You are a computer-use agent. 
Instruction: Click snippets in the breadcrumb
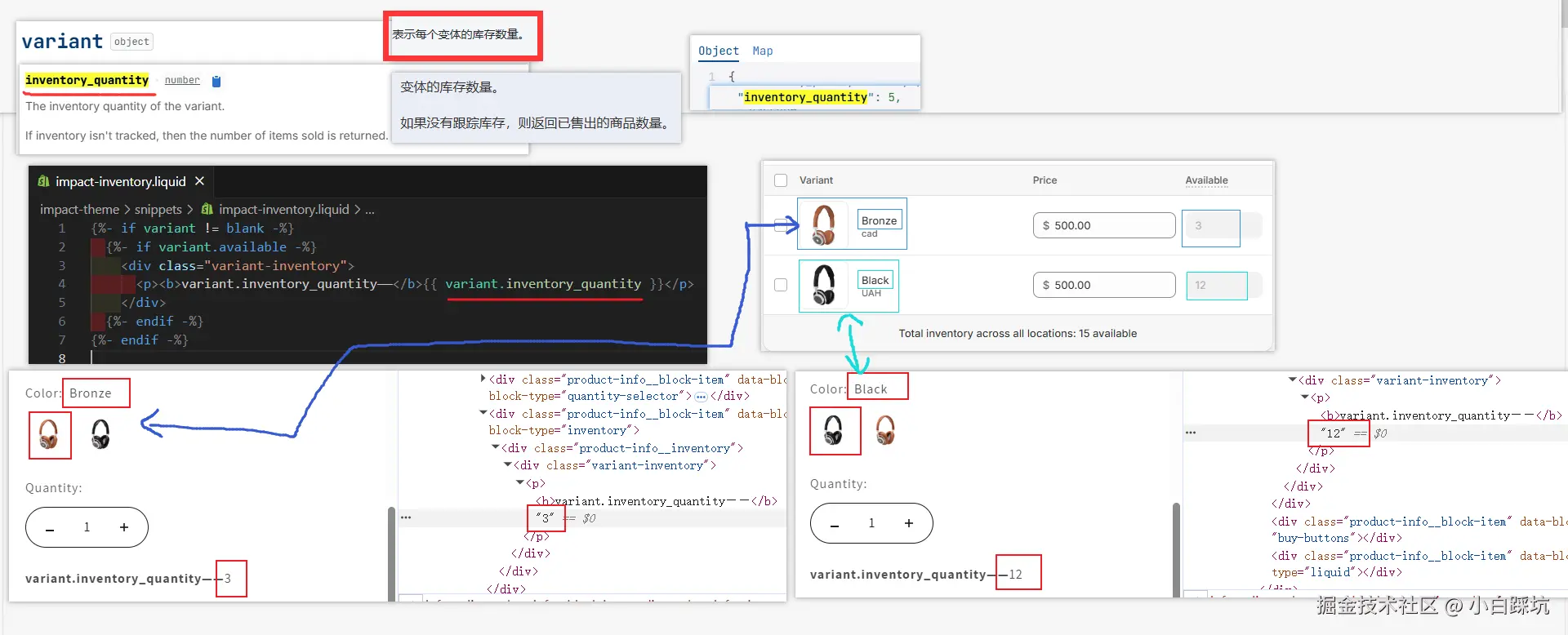coord(158,209)
